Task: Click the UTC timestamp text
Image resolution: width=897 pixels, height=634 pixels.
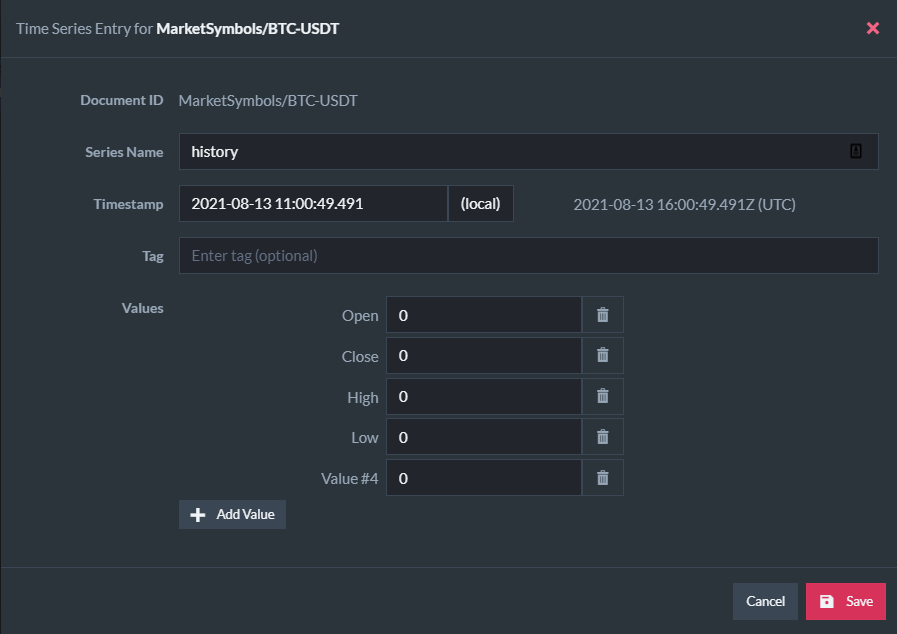Action: [684, 204]
